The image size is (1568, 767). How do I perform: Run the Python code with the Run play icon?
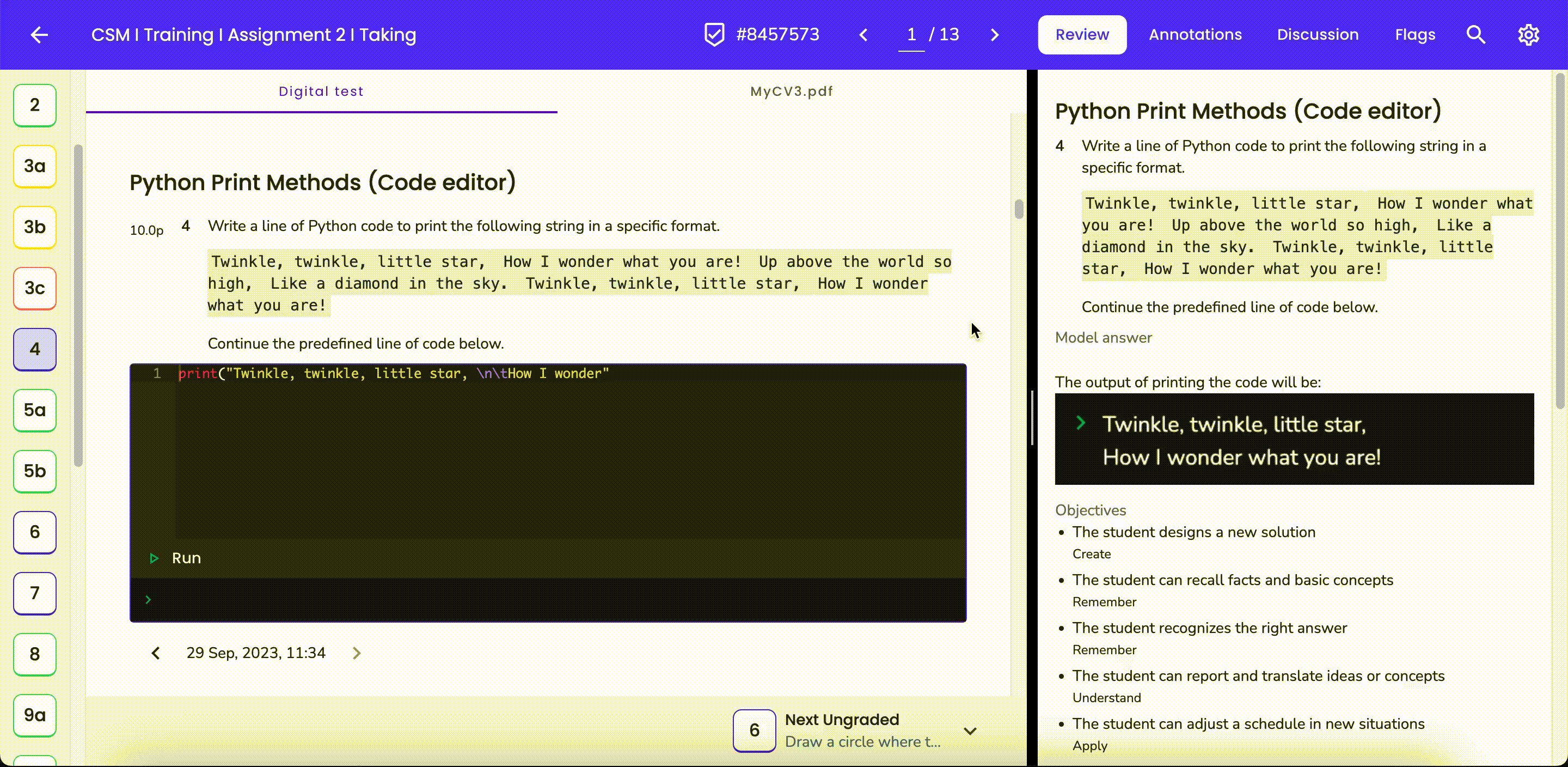point(154,558)
